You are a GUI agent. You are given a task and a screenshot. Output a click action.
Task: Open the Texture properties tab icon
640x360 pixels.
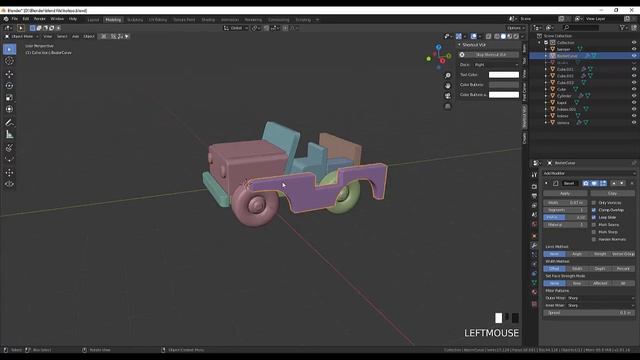(x=534, y=304)
